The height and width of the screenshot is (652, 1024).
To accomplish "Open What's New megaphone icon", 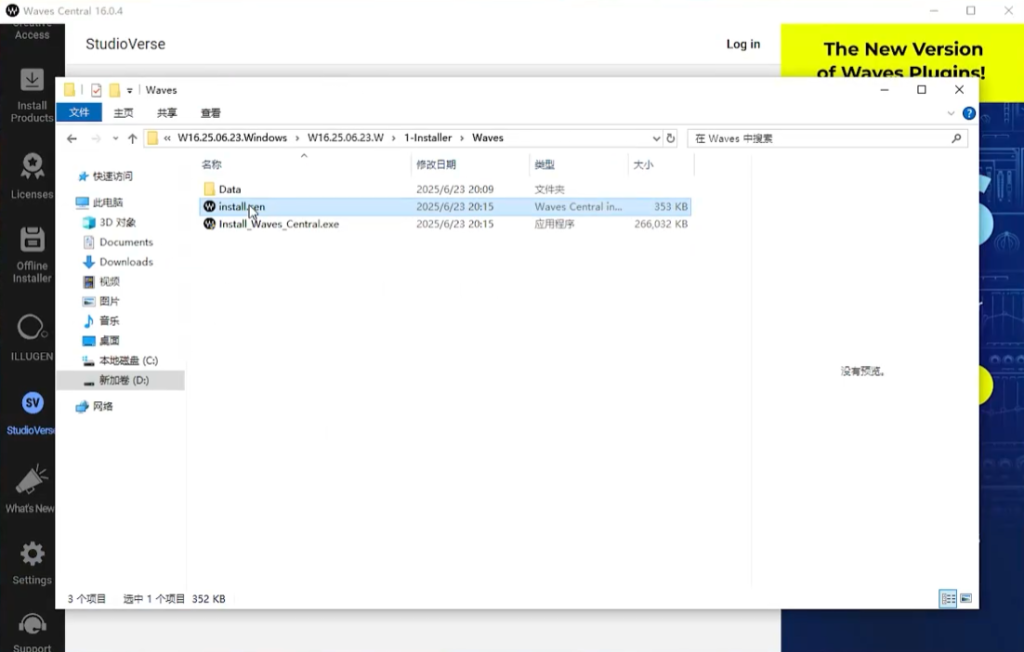I will pos(31,480).
